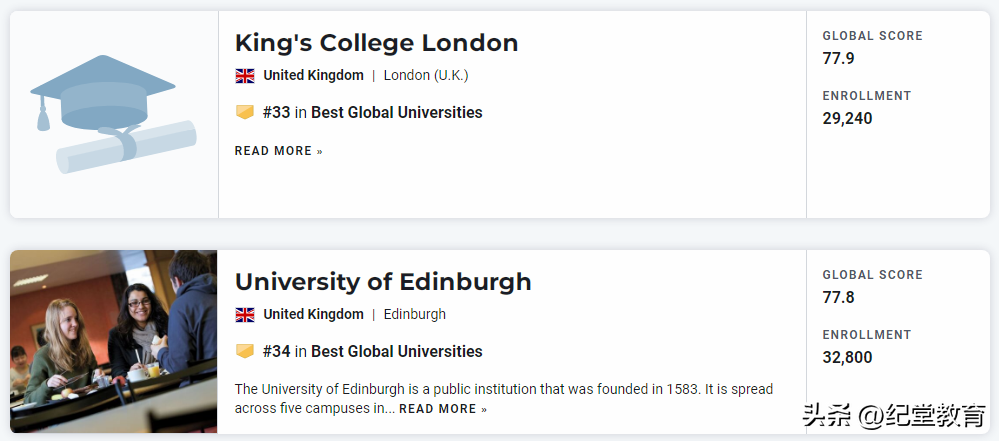Click London (U.K.) location text
Screen dimensions: 999x441
click(x=426, y=75)
